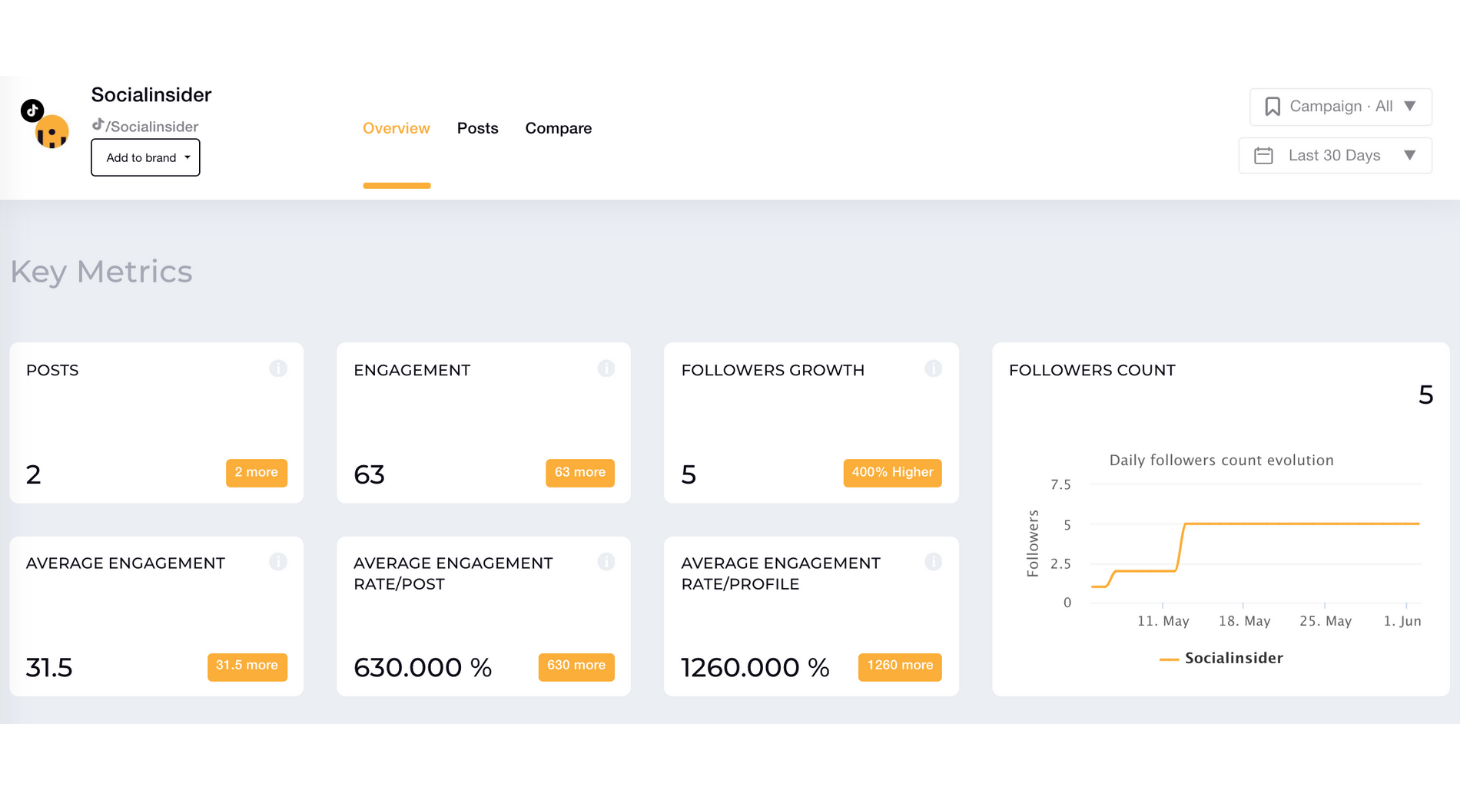Select the Overview tab
This screenshot has height=800, width=1460.
(396, 128)
